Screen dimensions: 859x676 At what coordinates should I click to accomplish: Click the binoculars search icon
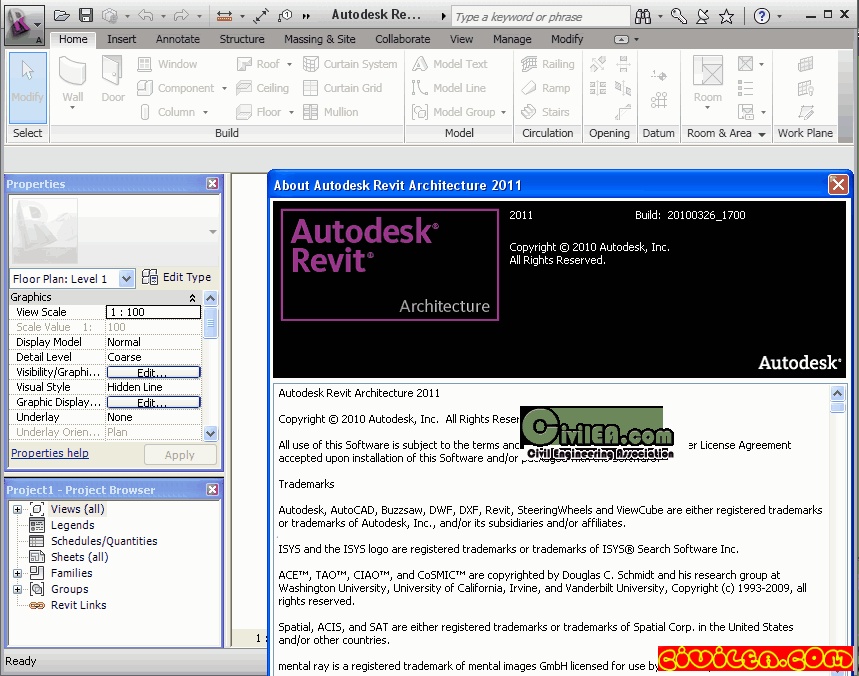click(x=643, y=16)
